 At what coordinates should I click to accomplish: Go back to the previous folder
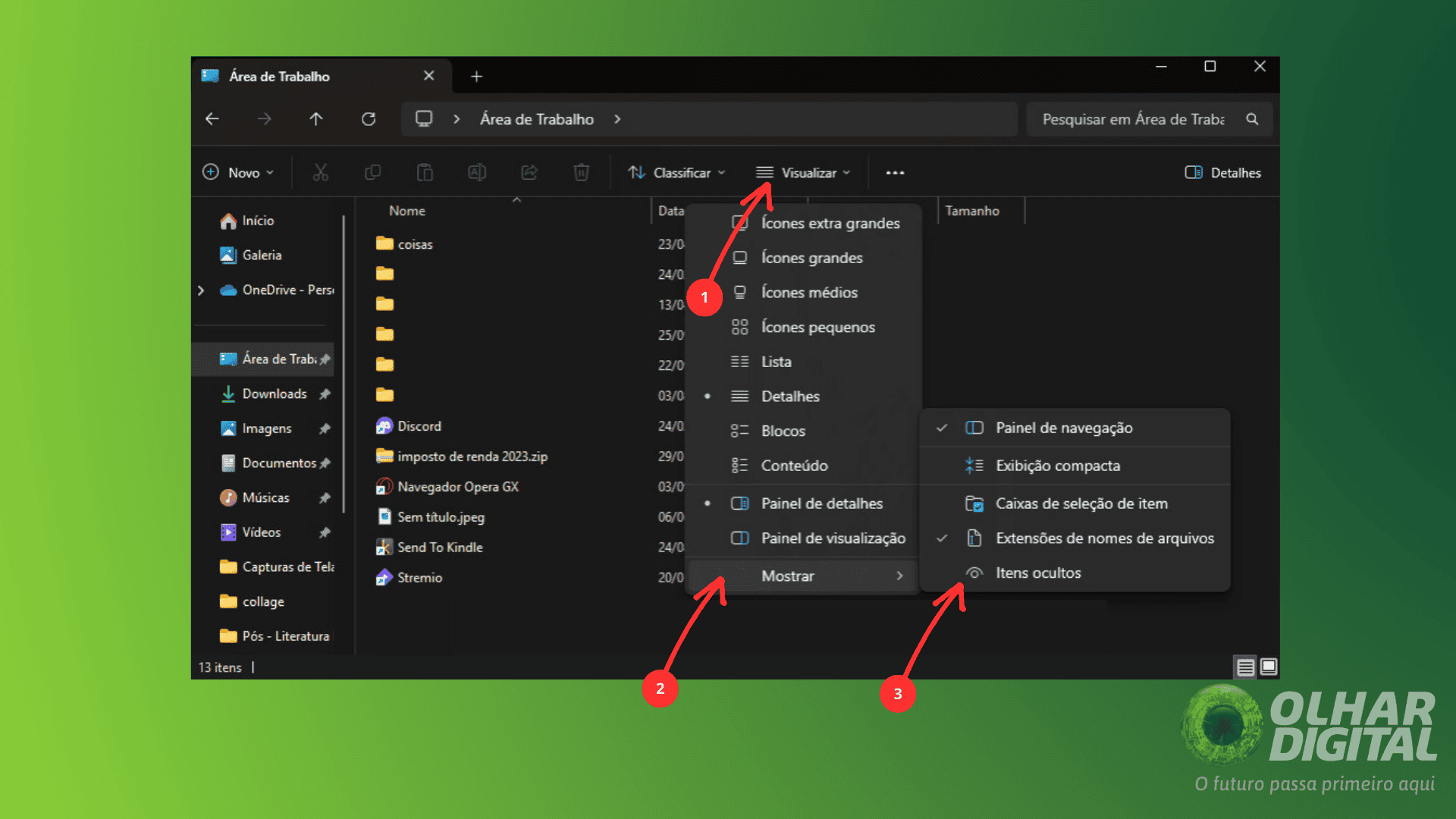click(x=212, y=119)
